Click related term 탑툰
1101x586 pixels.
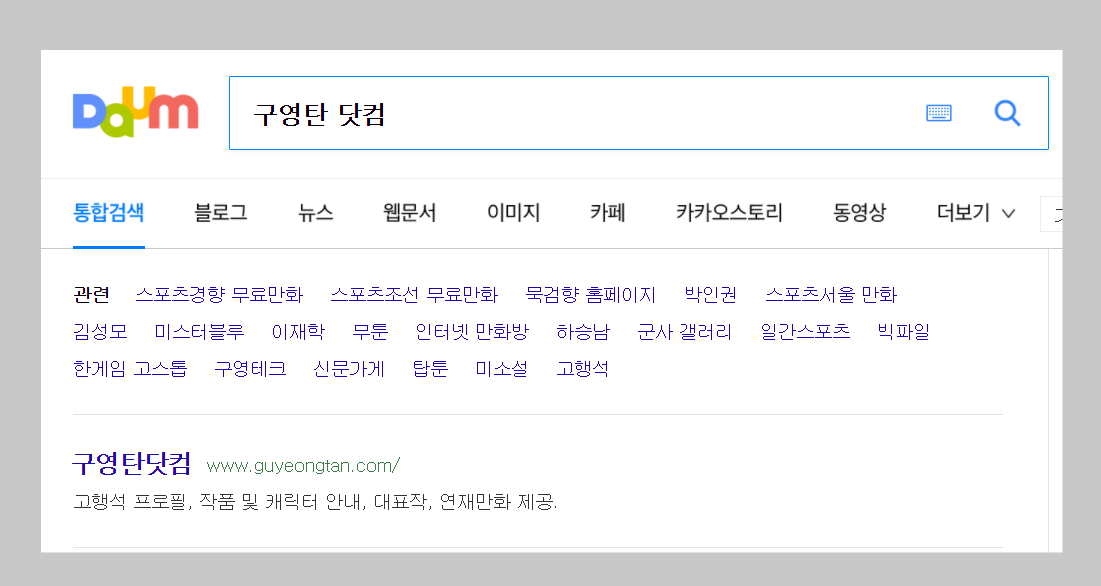(430, 368)
